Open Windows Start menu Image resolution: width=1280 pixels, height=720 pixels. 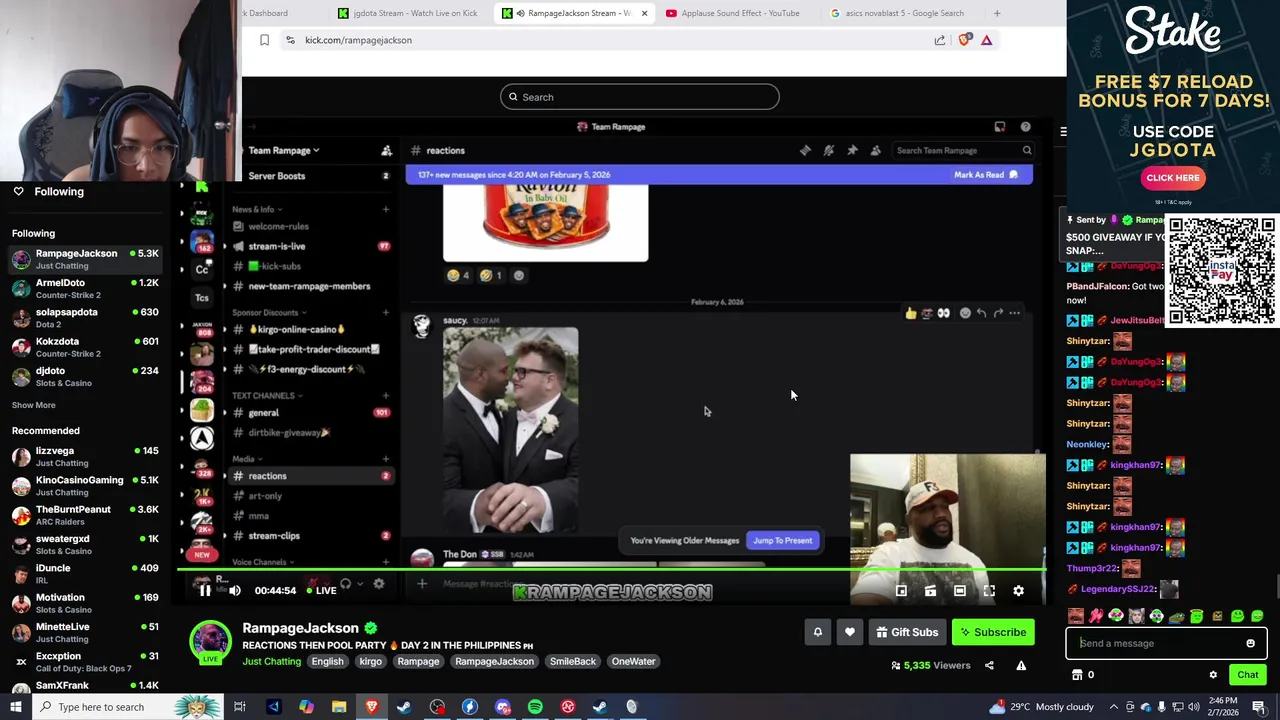15,707
